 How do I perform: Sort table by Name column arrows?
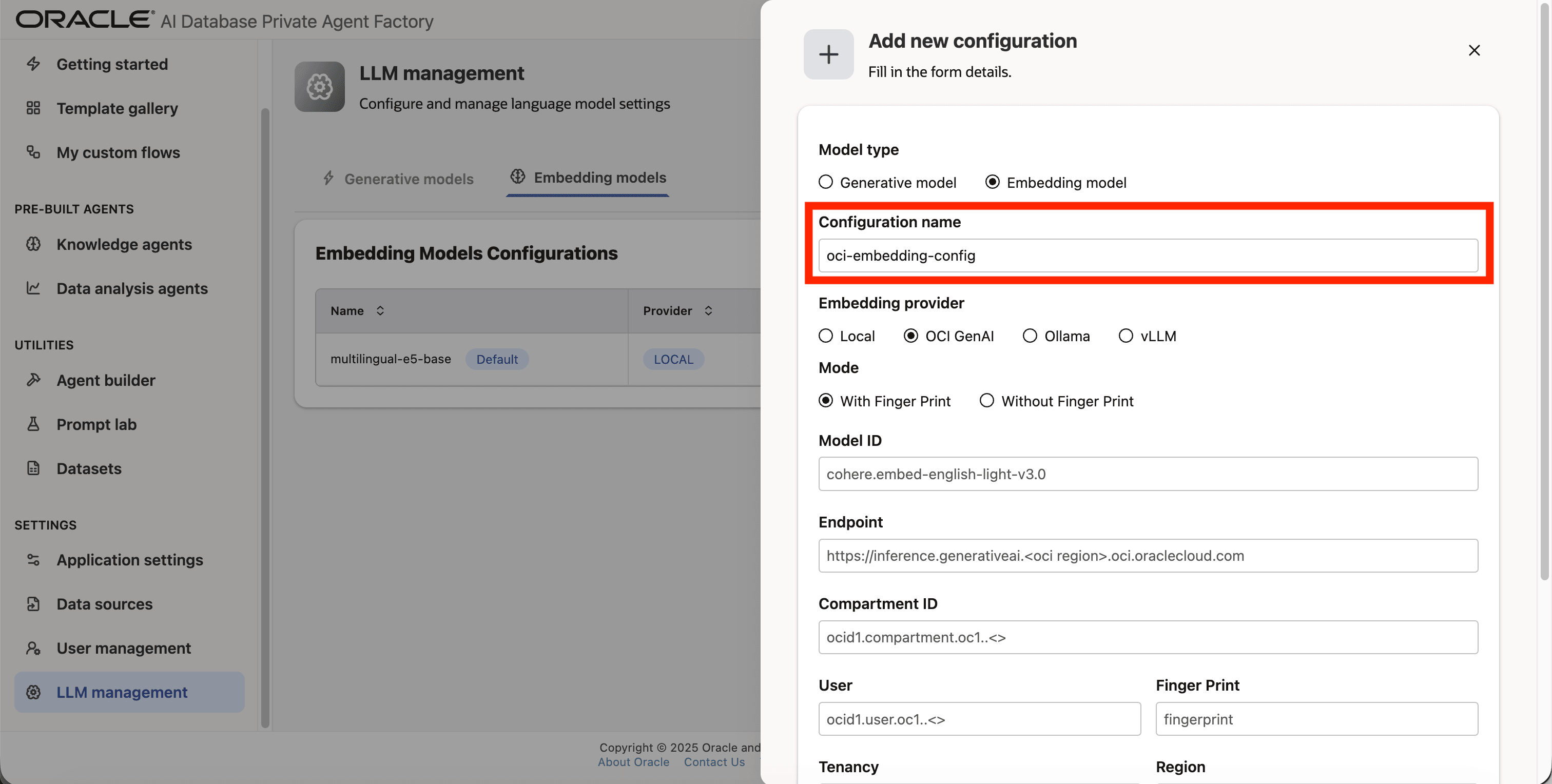pyautogui.click(x=380, y=311)
